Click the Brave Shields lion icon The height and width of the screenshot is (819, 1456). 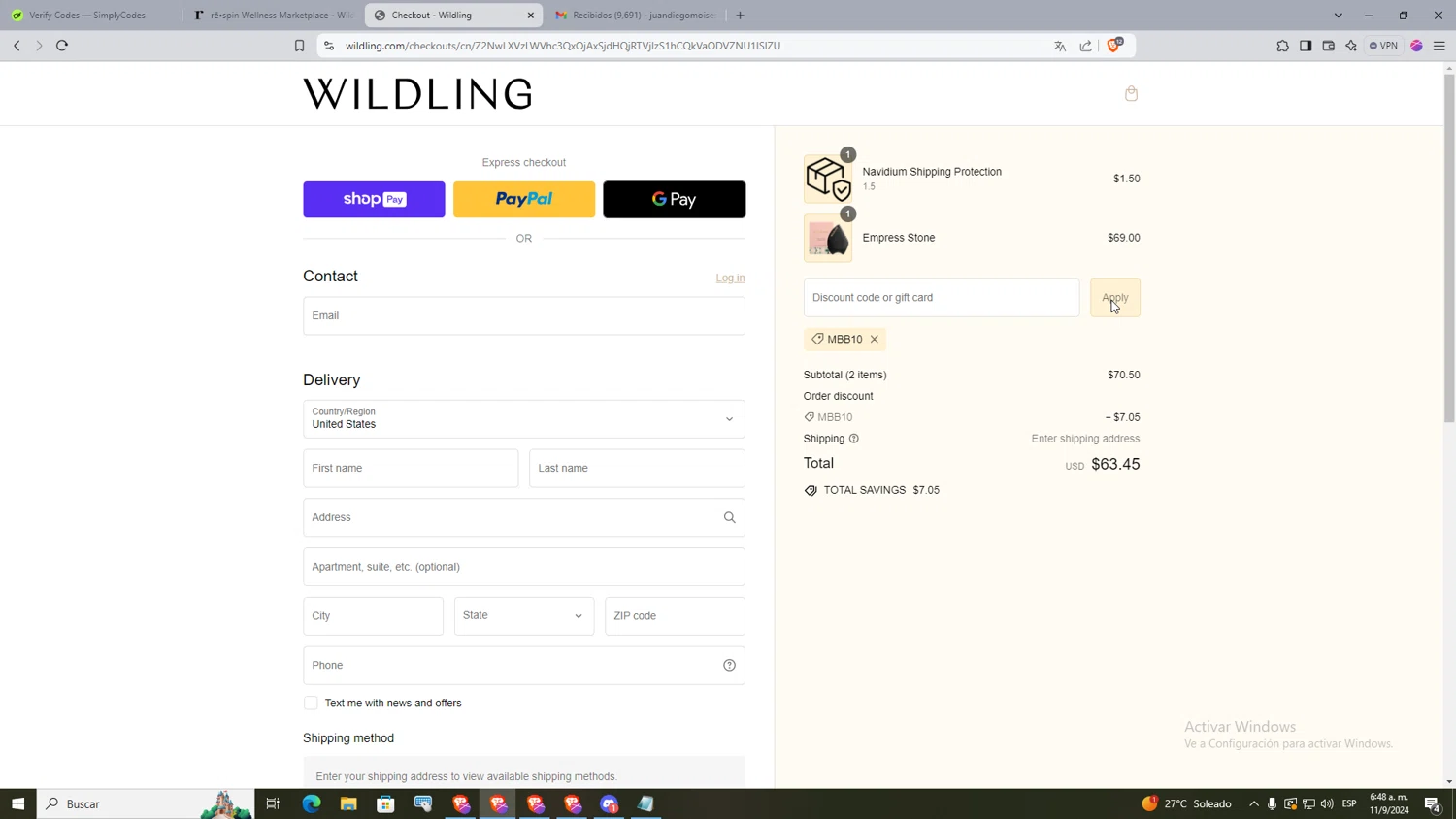point(1114,46)
